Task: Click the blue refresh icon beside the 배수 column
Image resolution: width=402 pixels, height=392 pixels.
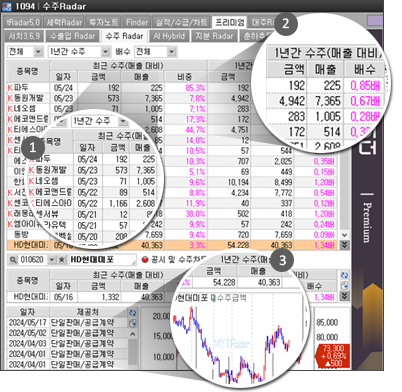Action: point(344,276)
